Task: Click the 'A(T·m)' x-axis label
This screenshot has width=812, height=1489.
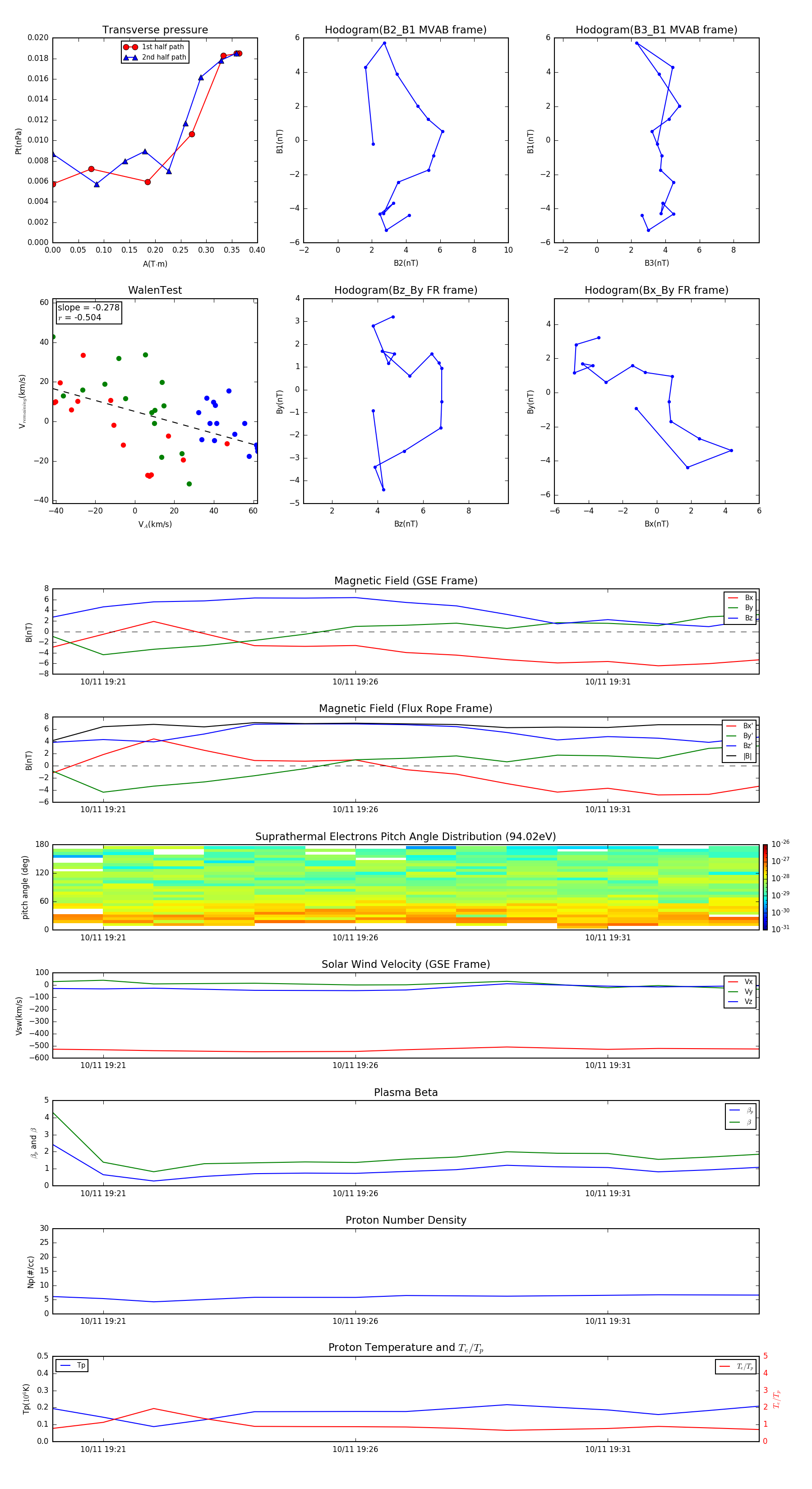Action: pyautogui.click(x=155, y=264)
